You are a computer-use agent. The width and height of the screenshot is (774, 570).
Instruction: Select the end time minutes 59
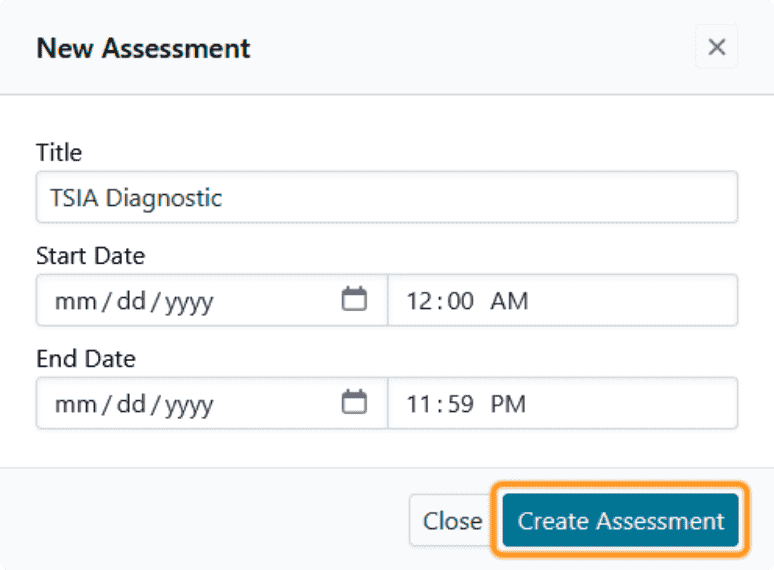point(460,404)
